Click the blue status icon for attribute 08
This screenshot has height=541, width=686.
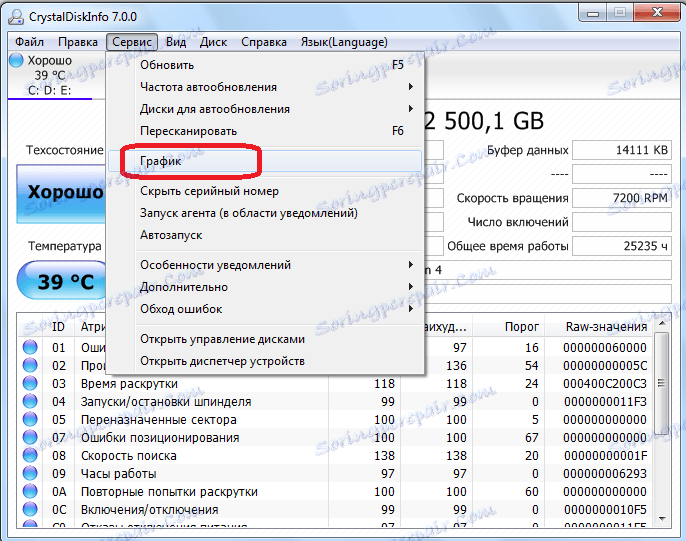[30, 455]
